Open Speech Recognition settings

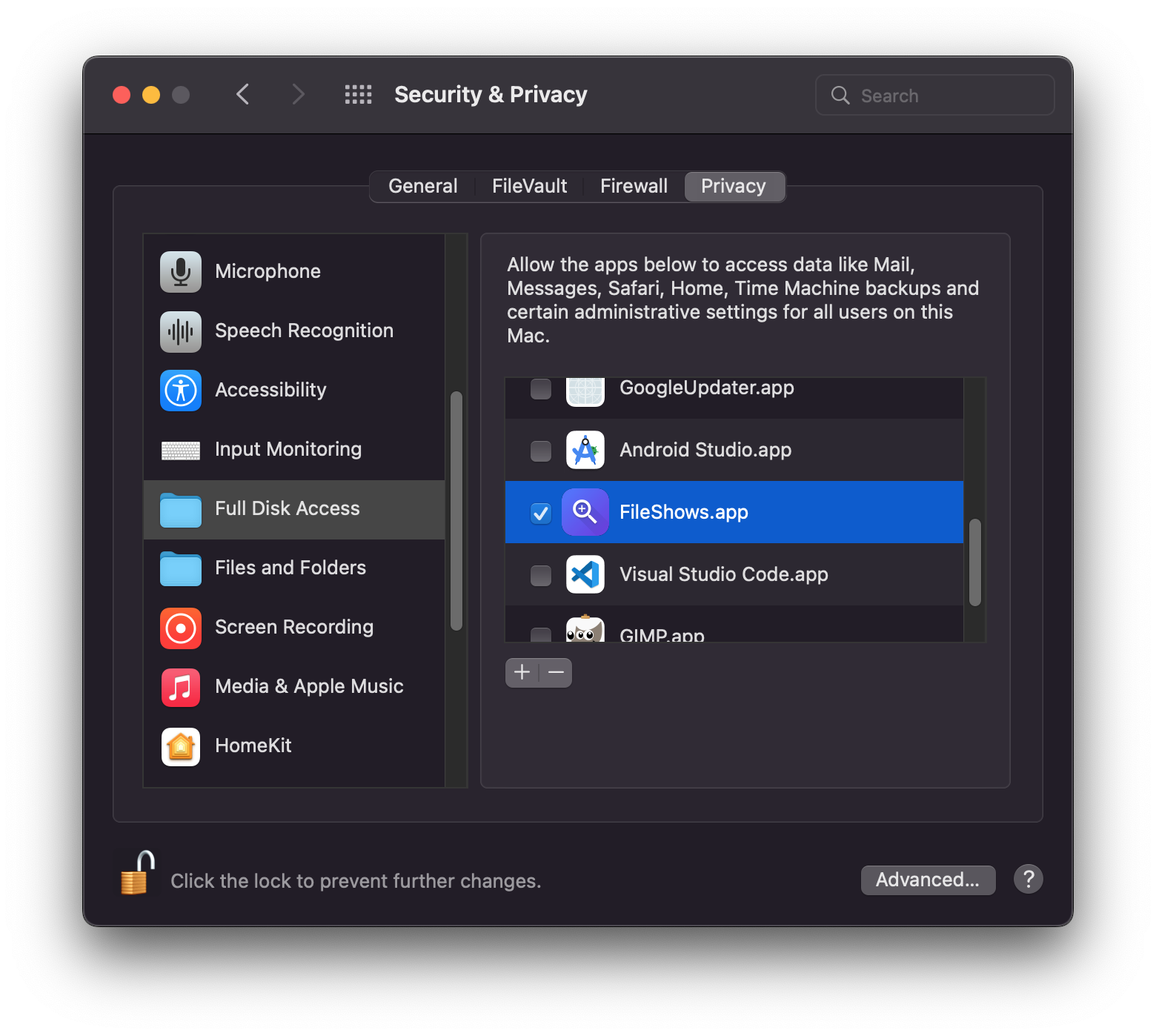304,331
